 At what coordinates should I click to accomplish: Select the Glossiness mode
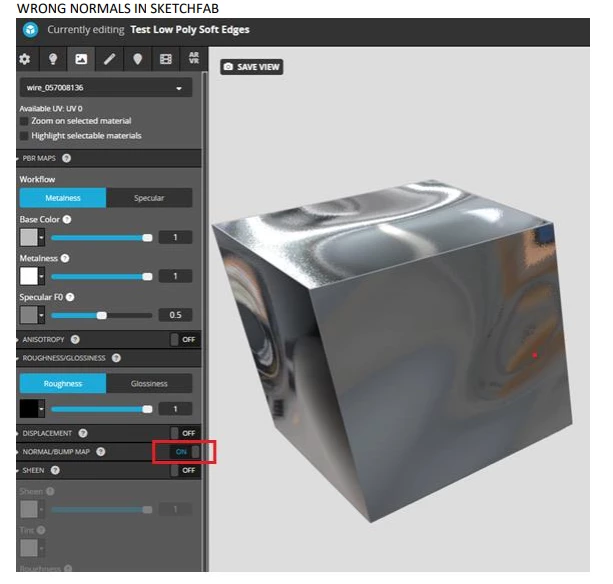click(x=149, y=384)
